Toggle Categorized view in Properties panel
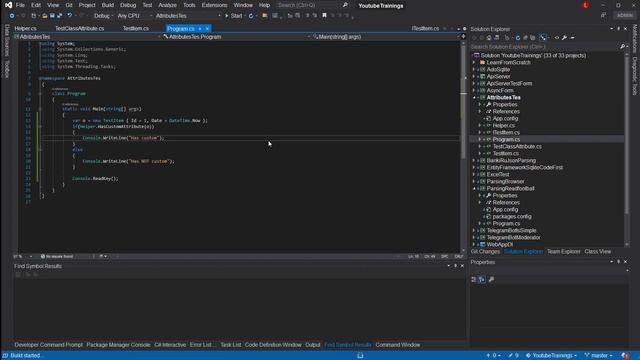 coord(473,279)
